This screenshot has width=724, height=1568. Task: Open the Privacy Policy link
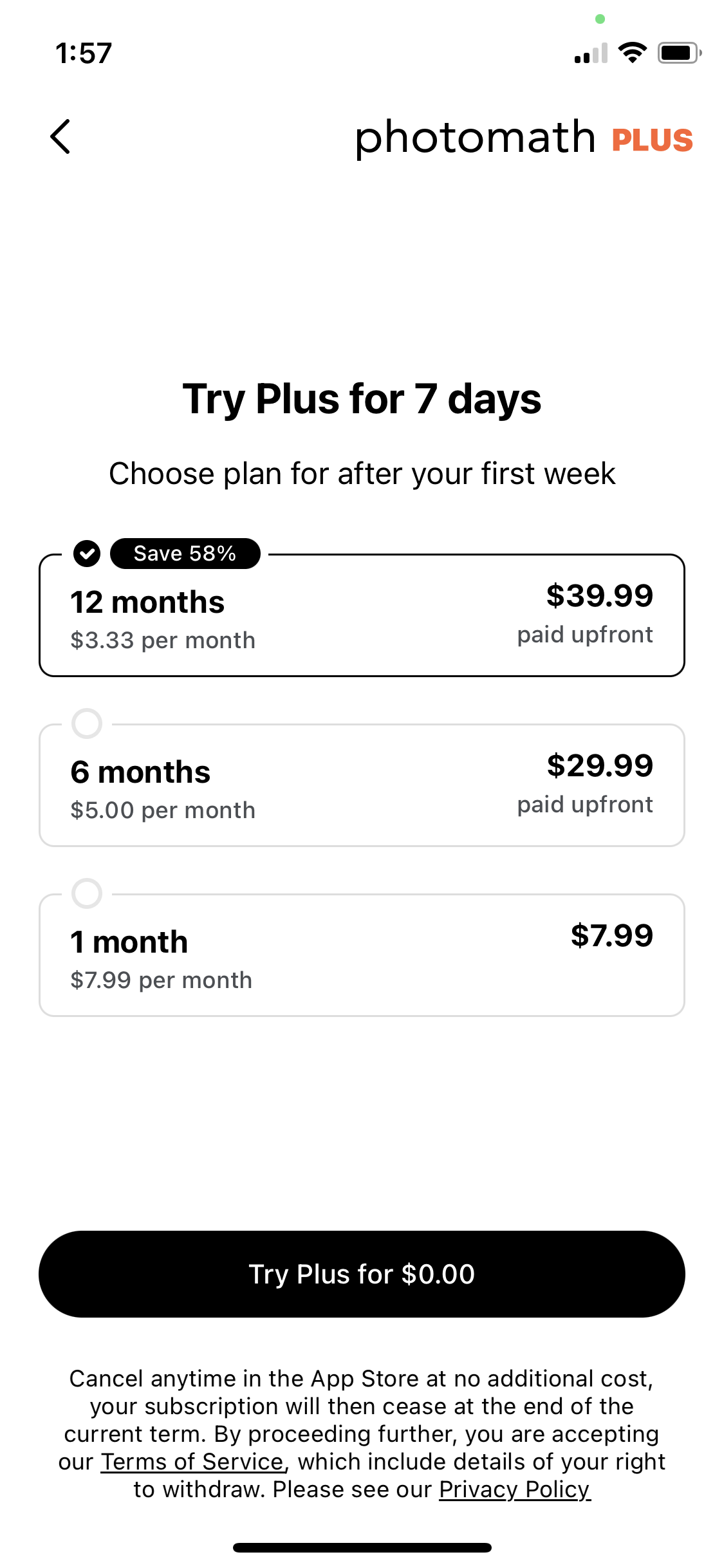point(514,1489)
